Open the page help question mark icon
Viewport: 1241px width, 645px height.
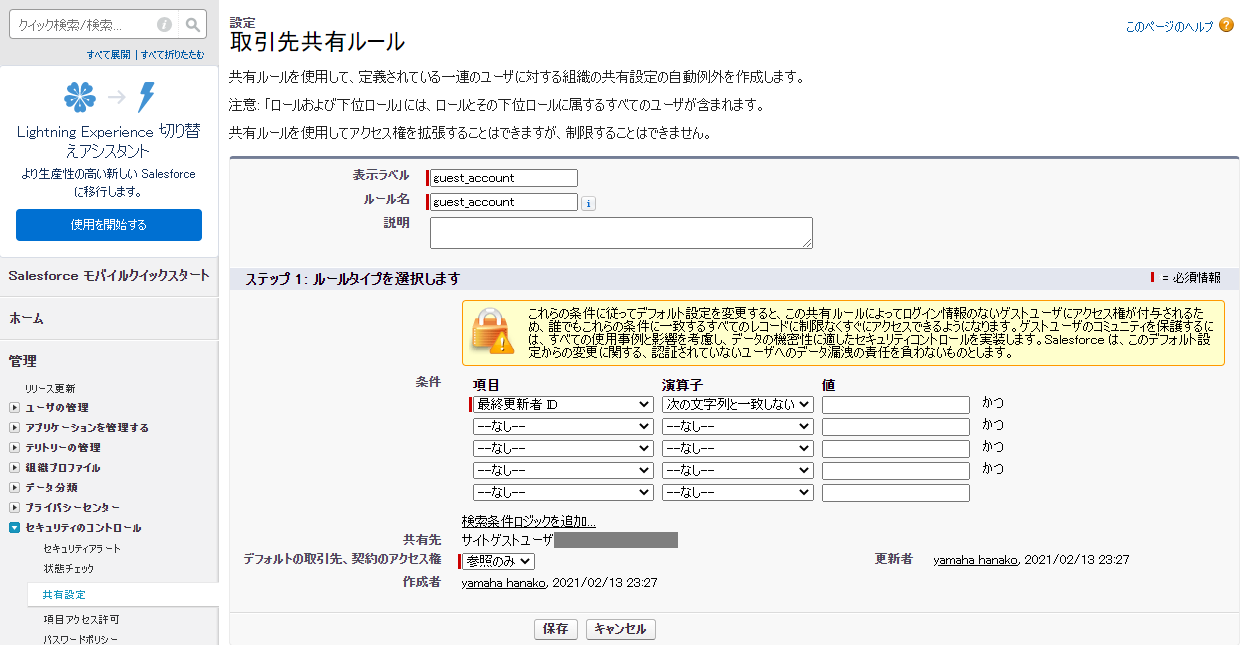tap(1226, 25)
